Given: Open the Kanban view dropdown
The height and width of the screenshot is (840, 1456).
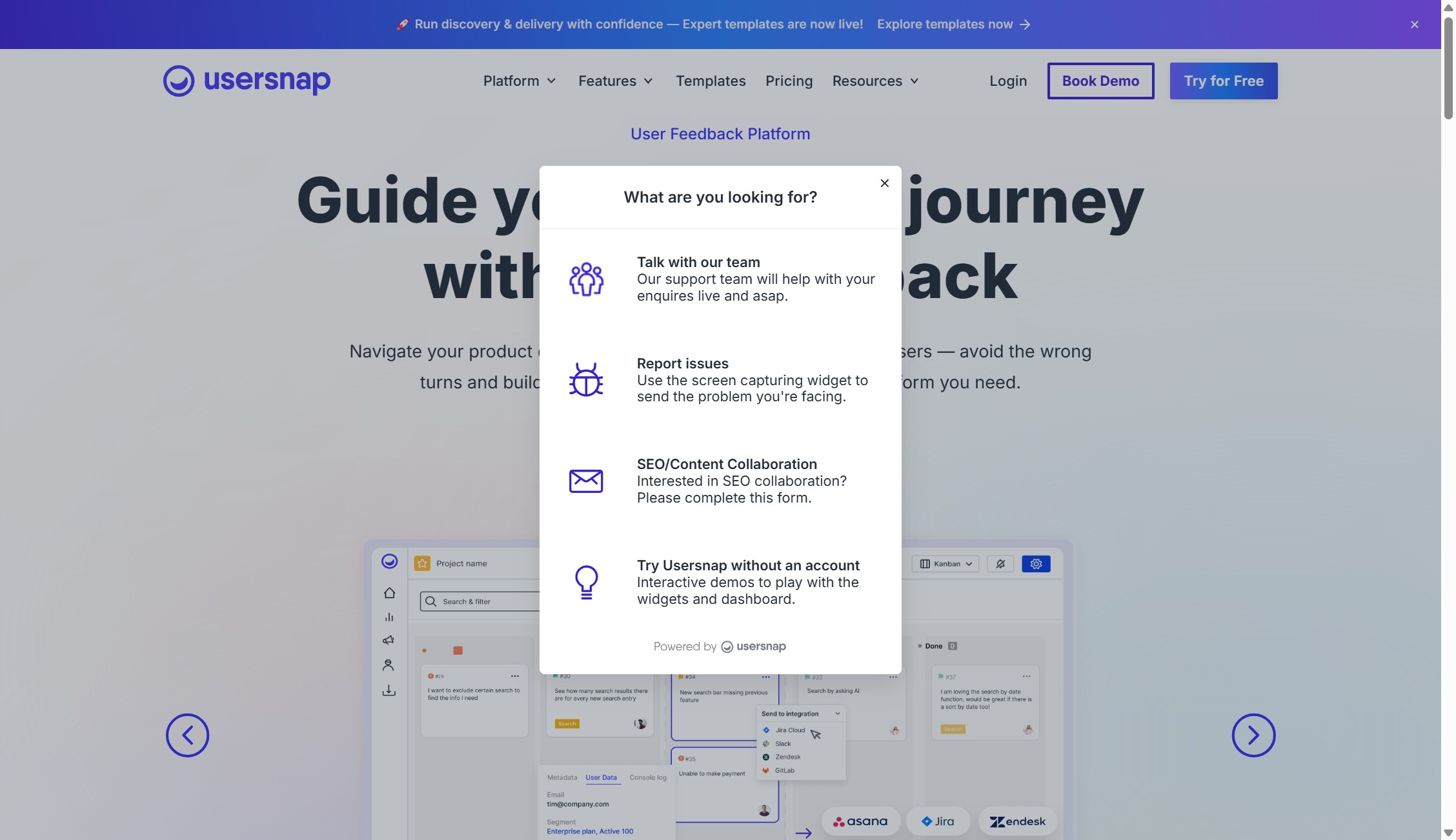Looking at the screenshot, I should 945,564.
